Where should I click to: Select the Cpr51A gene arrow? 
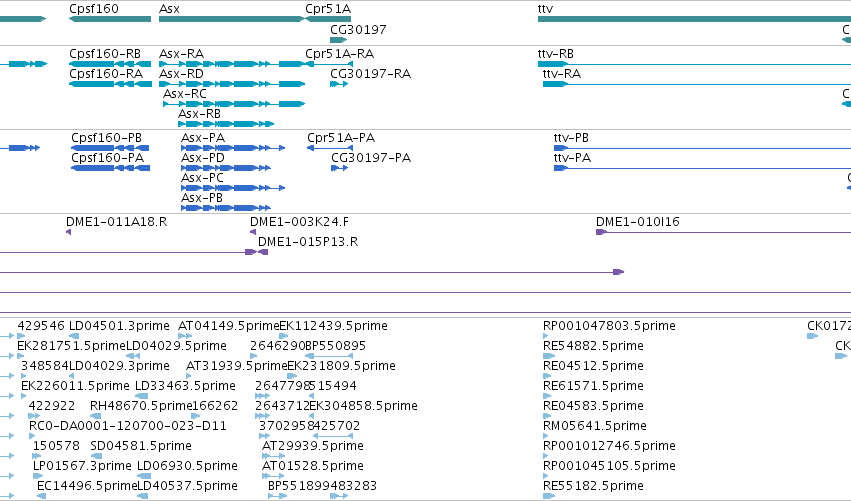(x=328, y=19)
